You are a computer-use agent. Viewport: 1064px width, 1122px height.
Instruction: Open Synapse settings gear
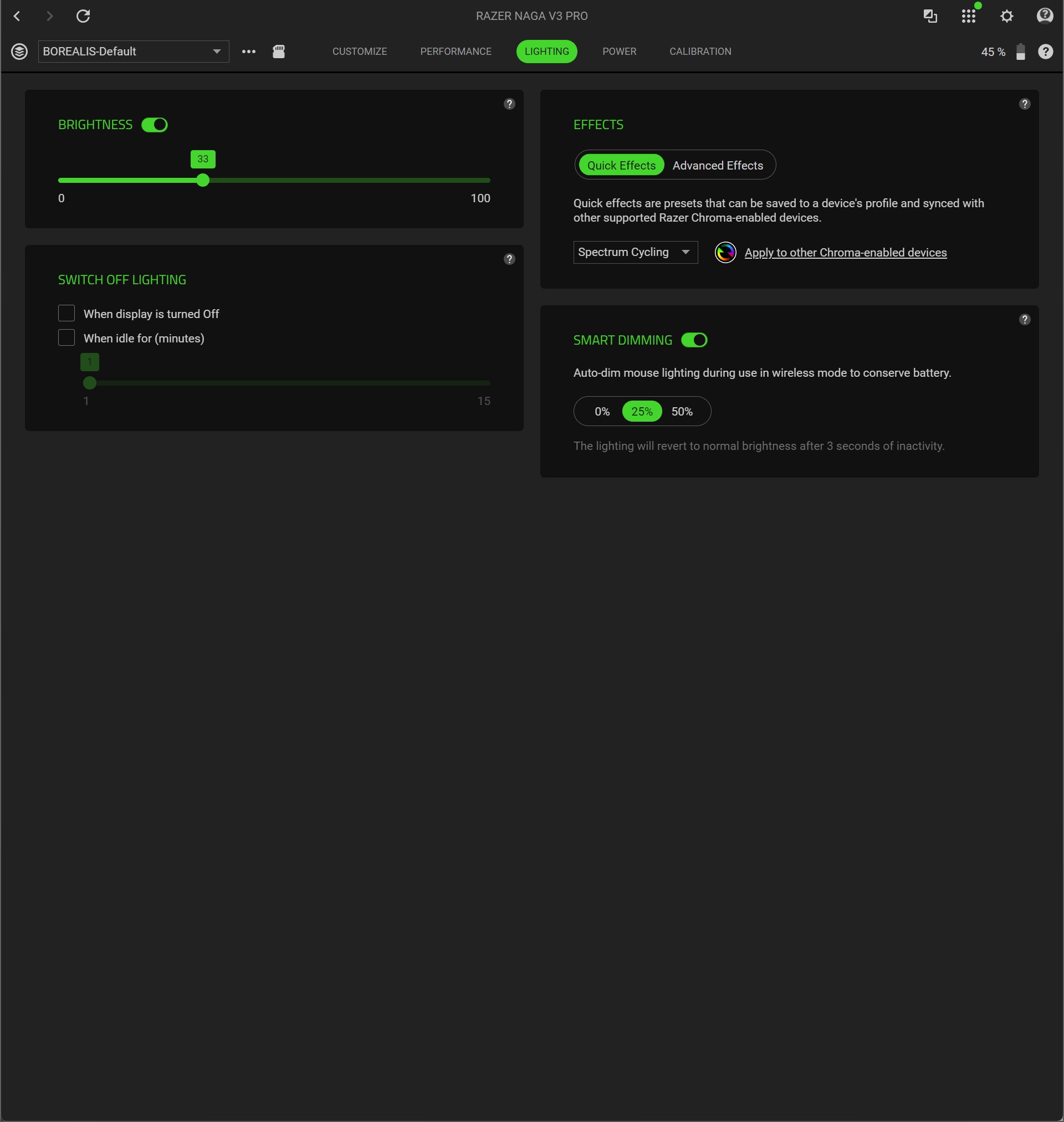click(1007, 16)
